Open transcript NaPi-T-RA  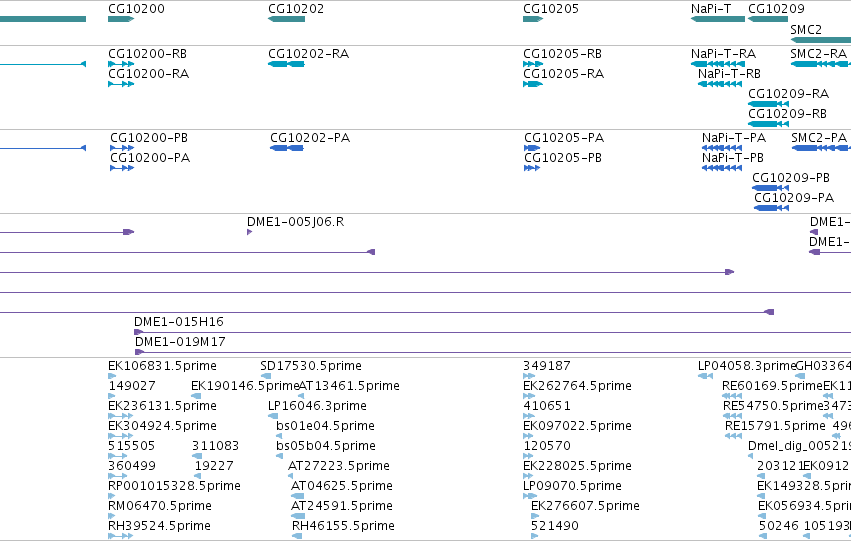pos(718,64)
